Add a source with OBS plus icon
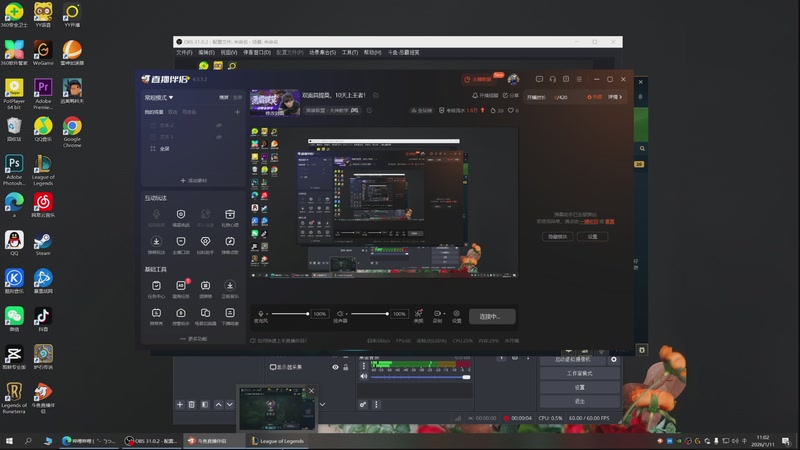Viewport: 800px width, 450px height. tap(180, 405)
